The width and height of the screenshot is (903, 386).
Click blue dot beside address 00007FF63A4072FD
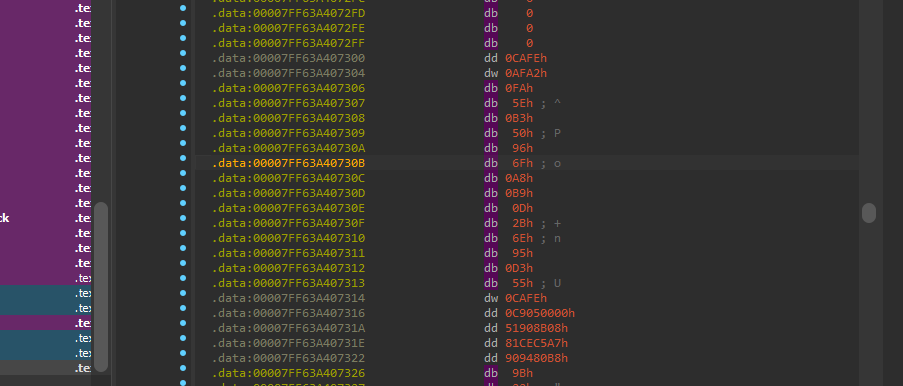pyautogui.click(x=183, y=8)
